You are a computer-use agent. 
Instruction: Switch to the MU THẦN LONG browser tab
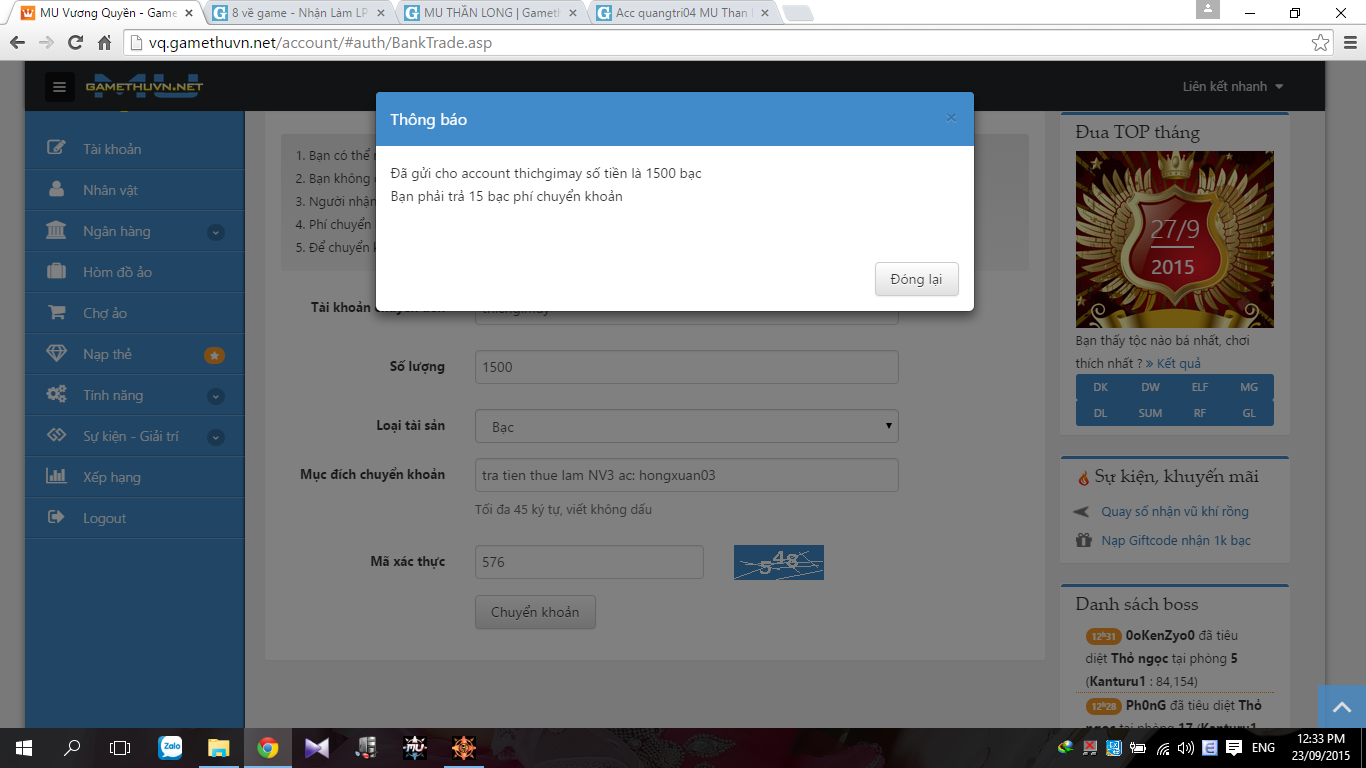click(x=493, y=13)
